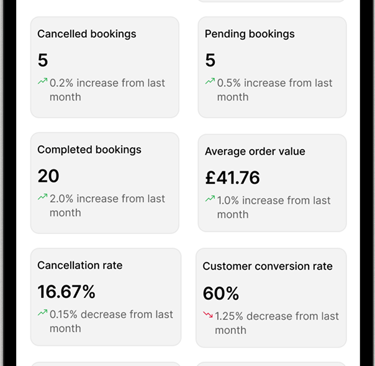This screenshot has height=366, width=375.
Task: Click the '2.0% increase from last month' text
Action: pos(107,206)
